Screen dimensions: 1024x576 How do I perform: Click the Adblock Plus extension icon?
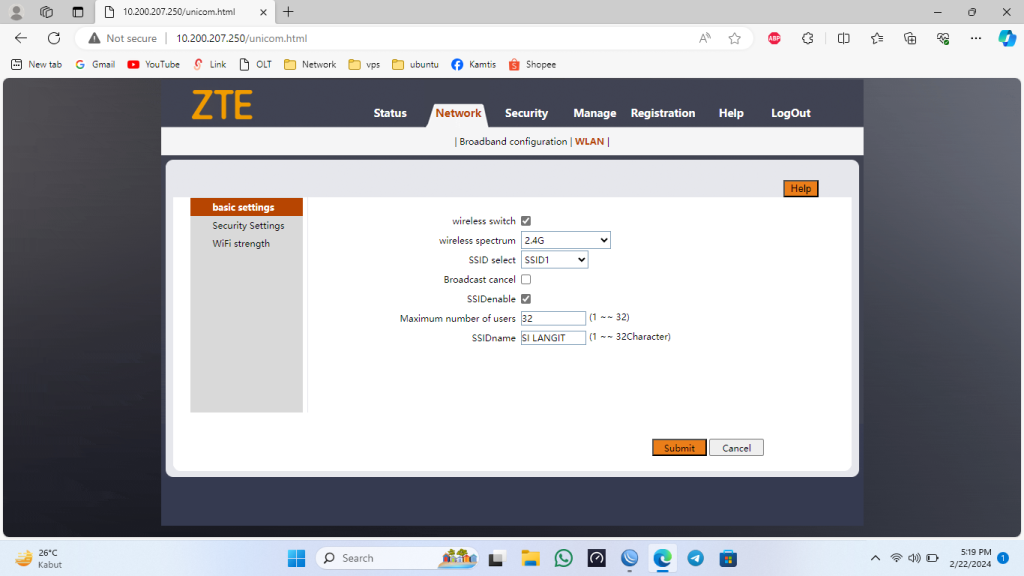tap(774, 38)
